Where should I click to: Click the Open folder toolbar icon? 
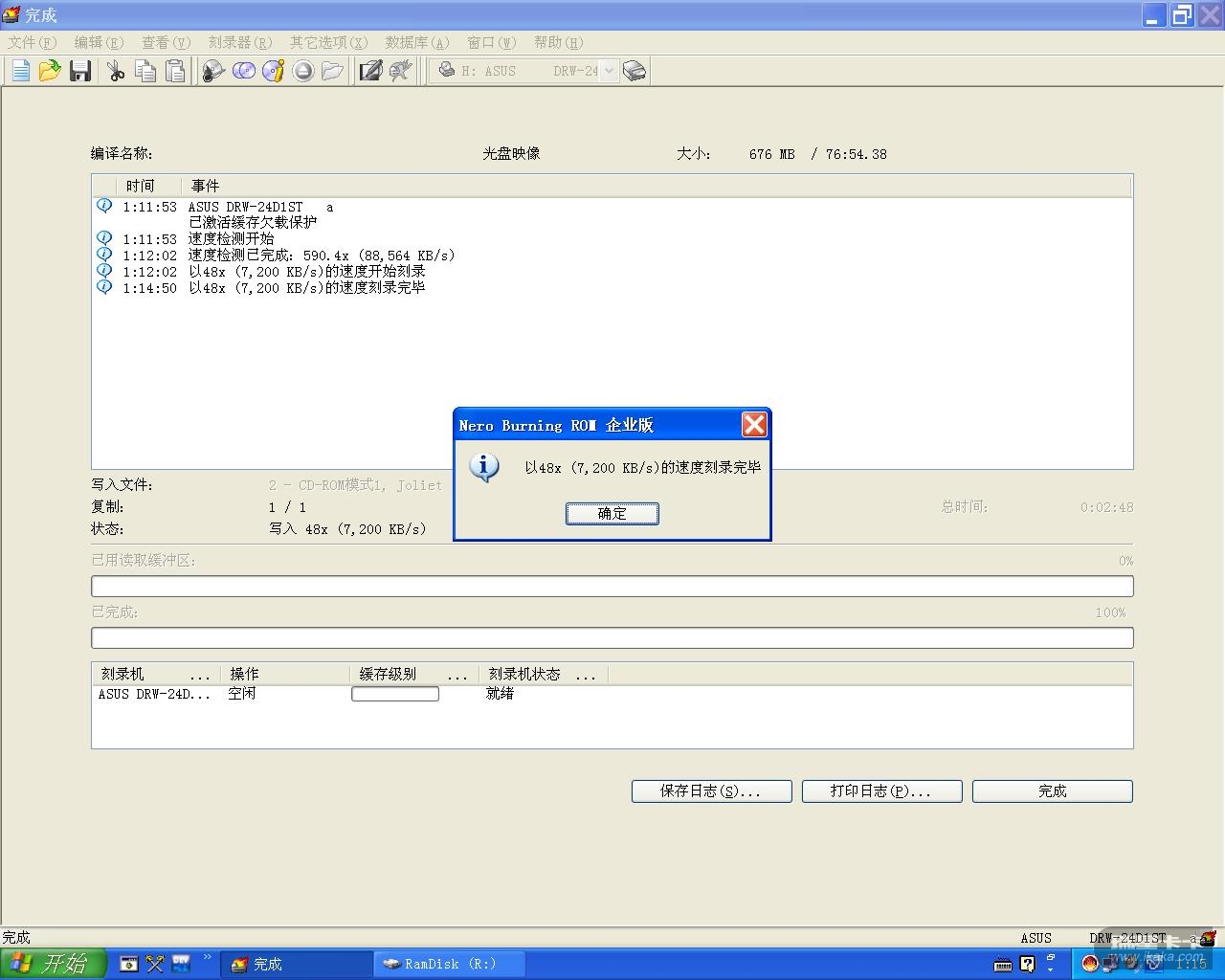pyautogui.click(x=50, y=70)
